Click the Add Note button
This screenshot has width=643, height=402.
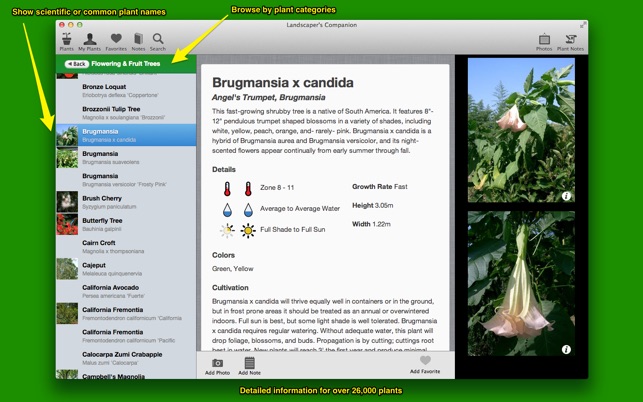(249, 366)
